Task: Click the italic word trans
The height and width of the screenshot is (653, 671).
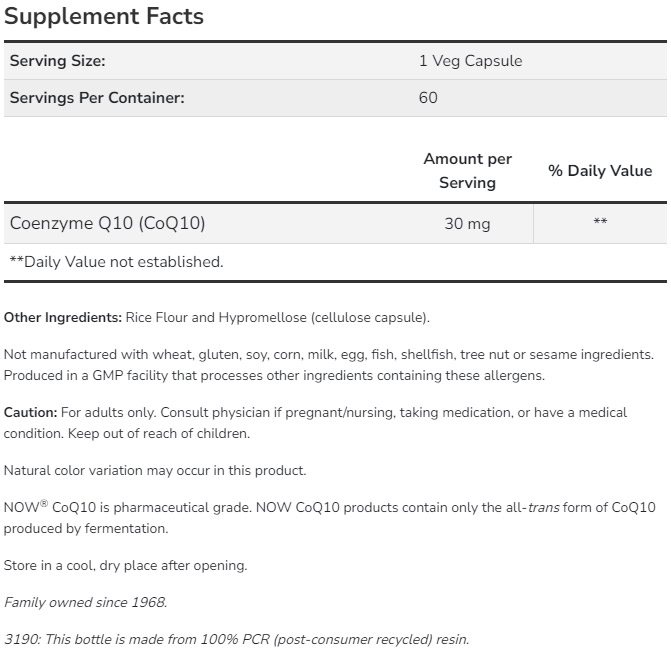Action: 544,508
